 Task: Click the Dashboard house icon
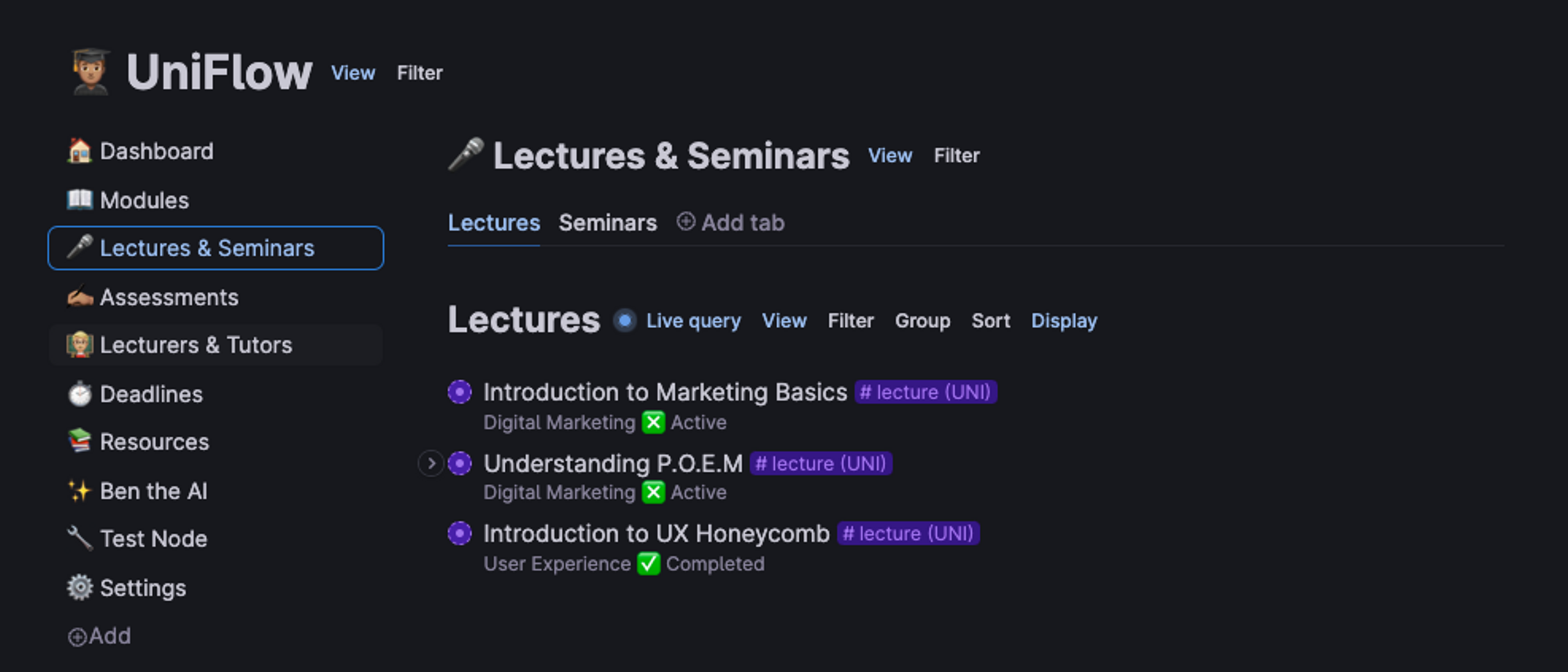click(x=79, y=151)
